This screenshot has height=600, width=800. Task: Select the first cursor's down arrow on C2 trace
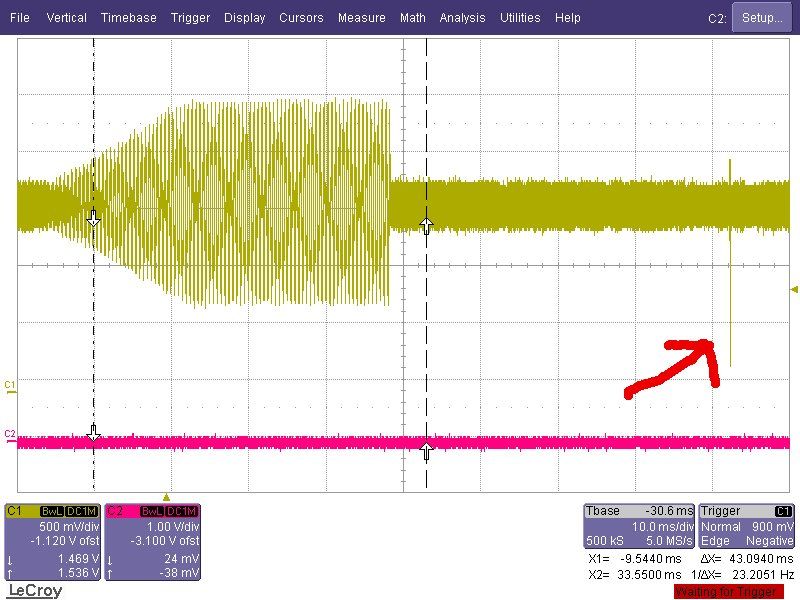(93, 433)
